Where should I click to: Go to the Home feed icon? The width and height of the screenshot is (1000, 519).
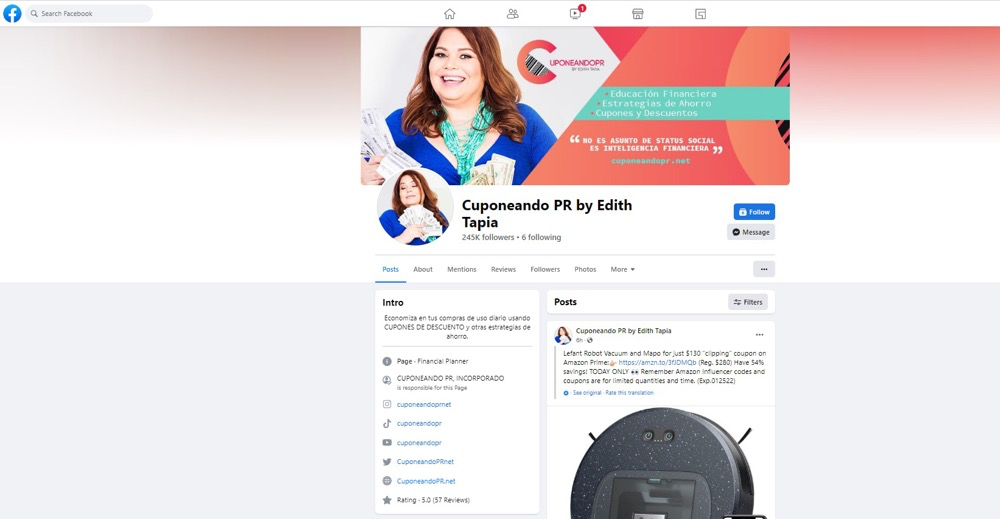[450, 13]
